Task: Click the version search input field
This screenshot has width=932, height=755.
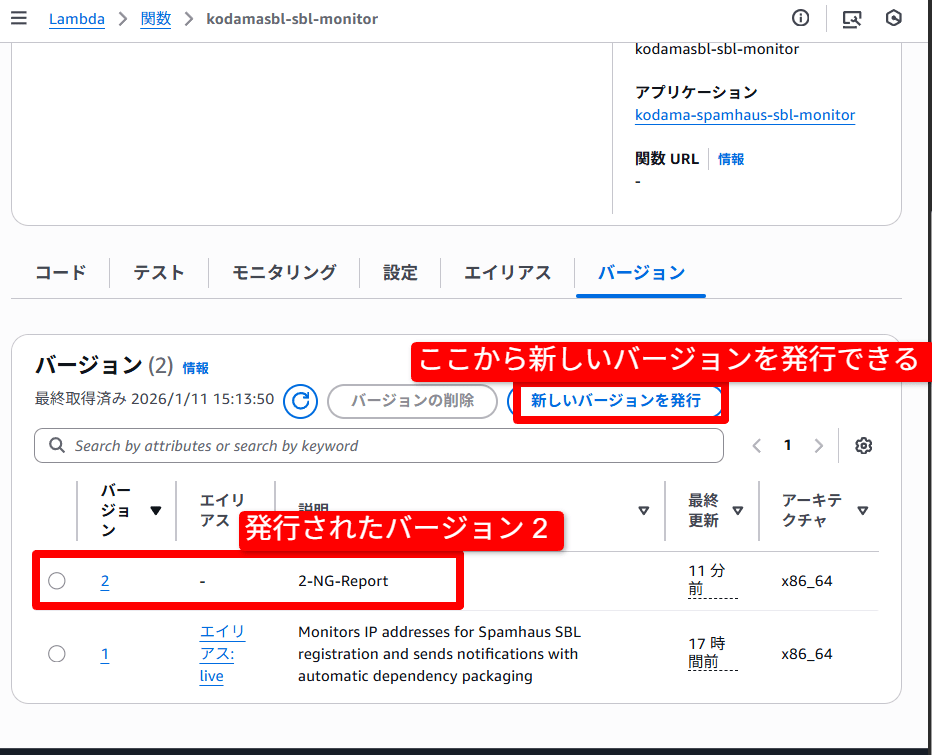Action: (380, 446)
